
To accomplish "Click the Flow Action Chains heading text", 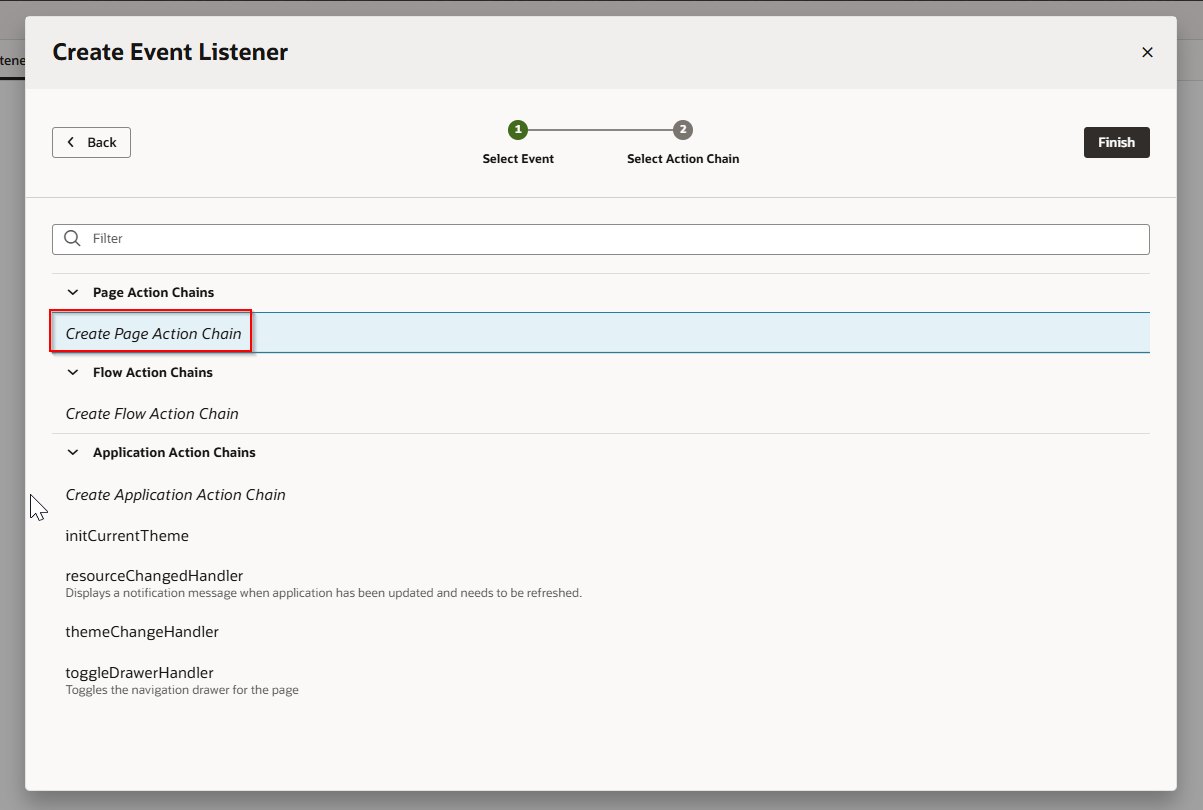I will point(152,372).
